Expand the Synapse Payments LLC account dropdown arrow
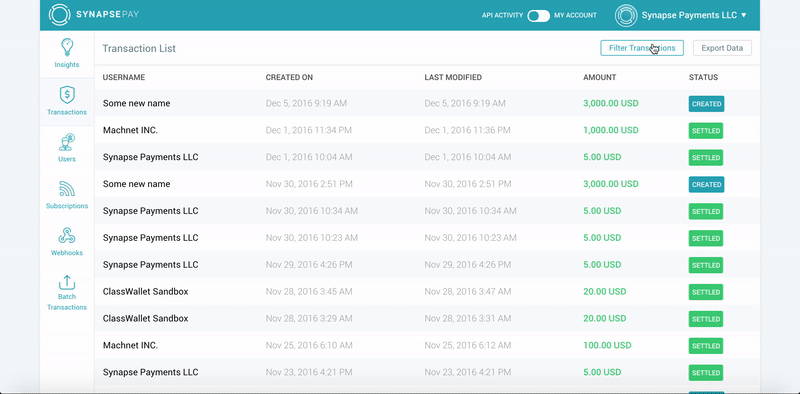The image size is (800, 394). 743,15
